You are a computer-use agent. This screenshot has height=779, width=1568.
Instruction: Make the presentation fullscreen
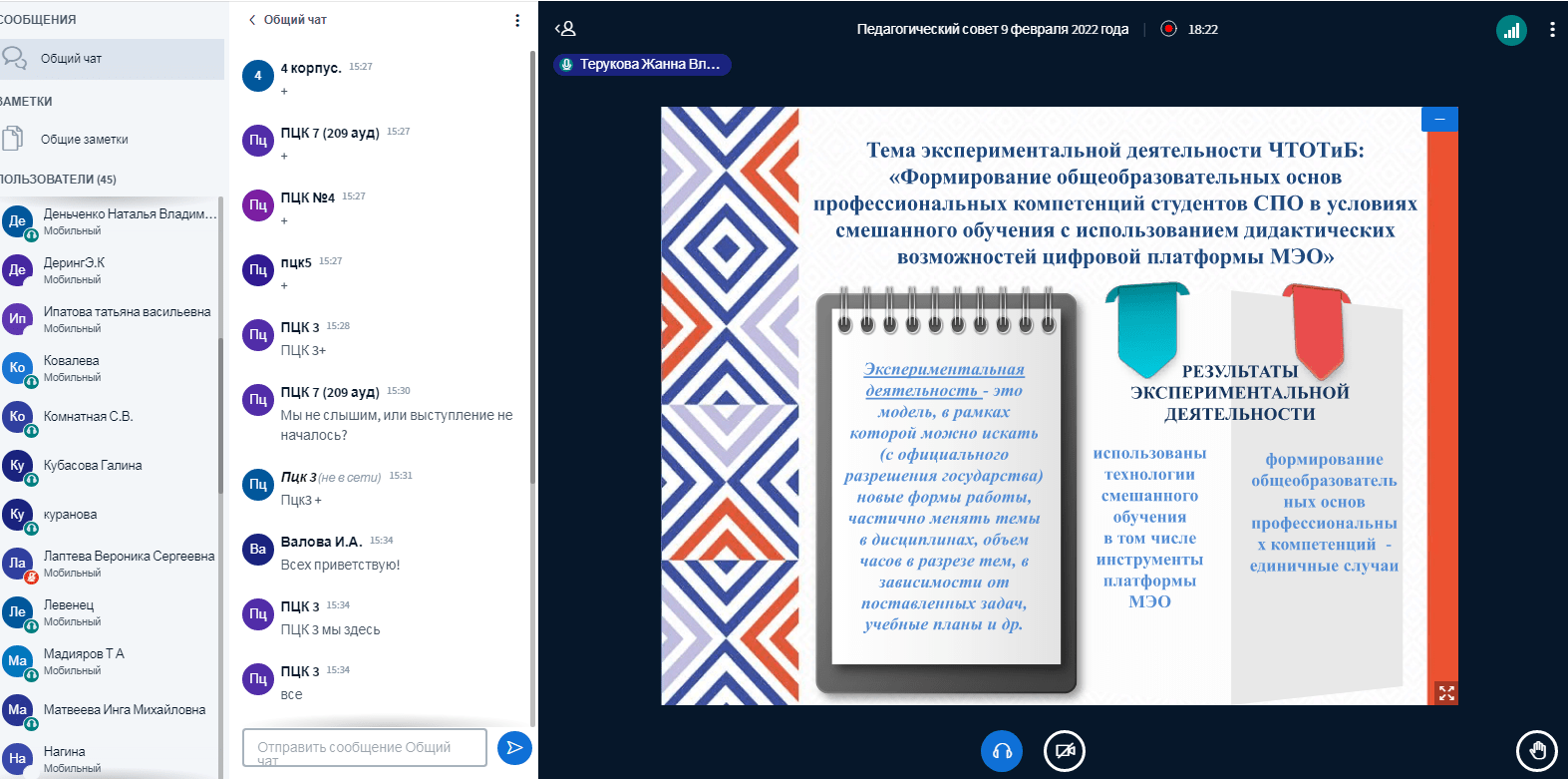(x=1446, y=692)
